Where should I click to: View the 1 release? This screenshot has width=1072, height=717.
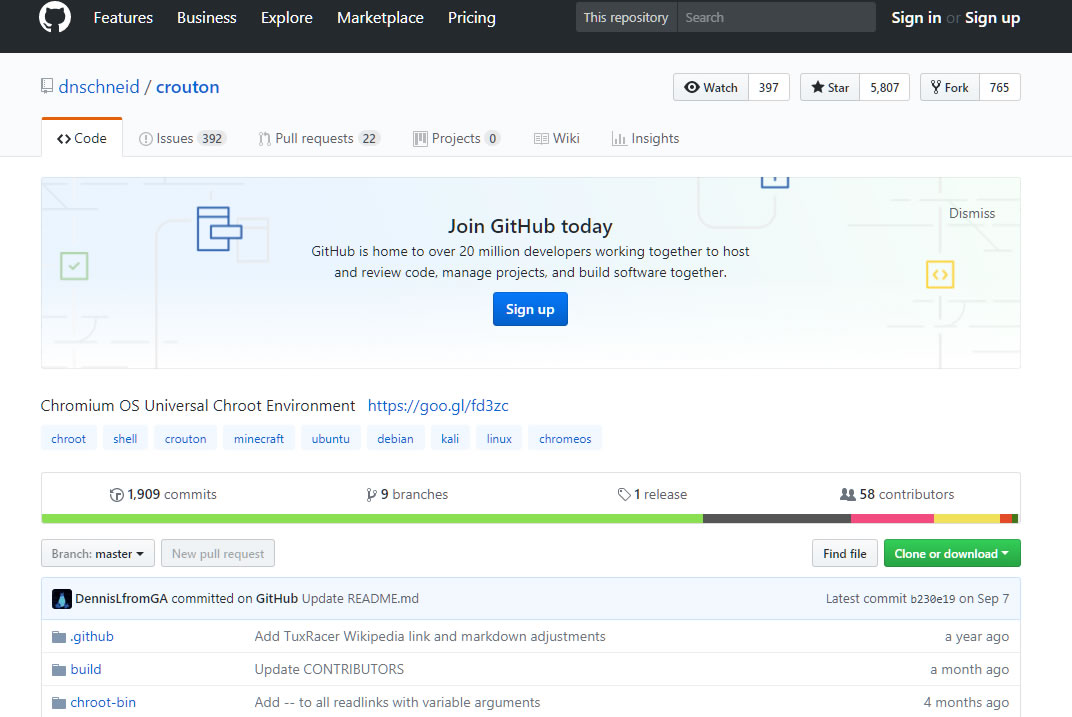[652, 494]
